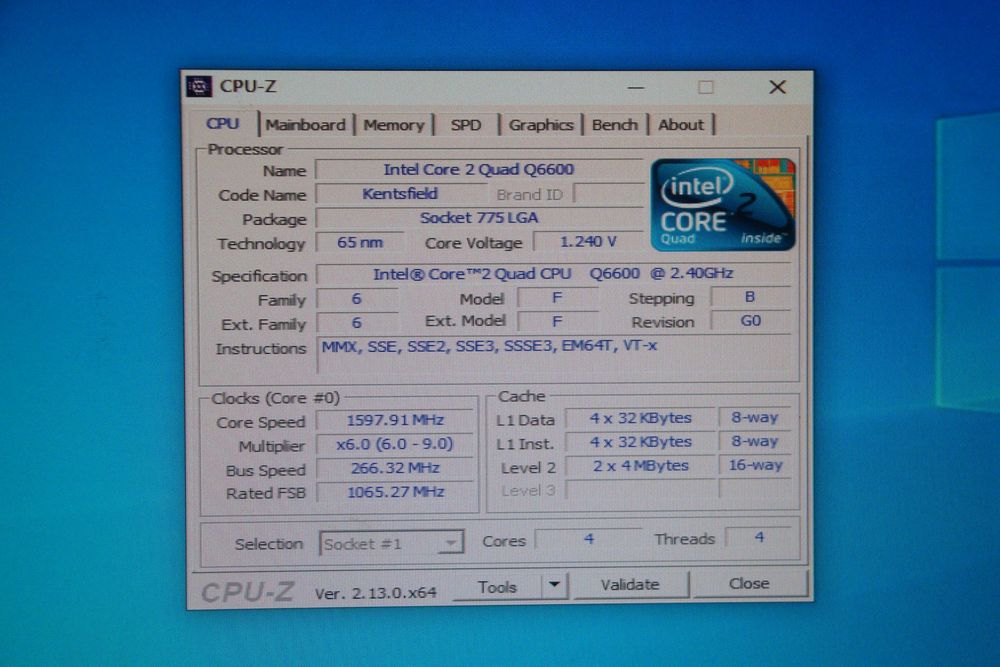Click the Code Name value Kentsfield
Image resolution: width=1000 pixels, height=667 pixels.
[400, 194]
